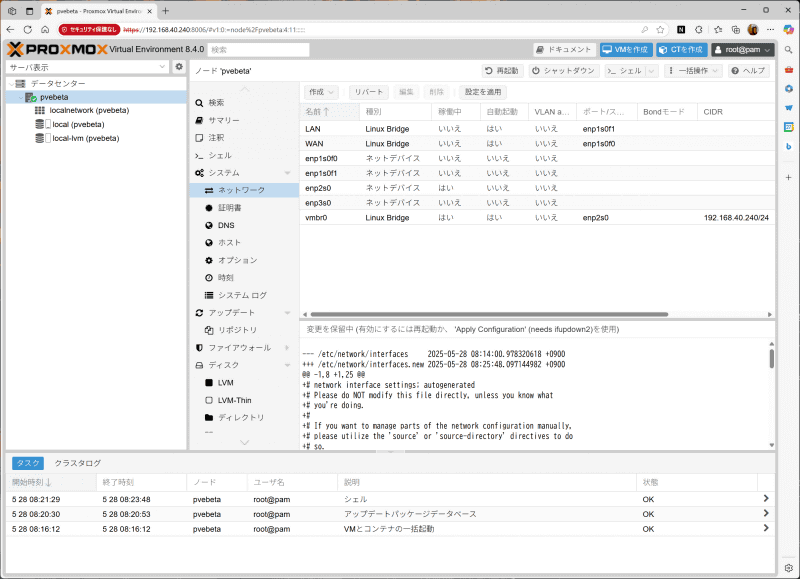This screenshot has height=579, width=800.
Task: Select the vmbr0 bridge row
Action: click(x=537, y=218)
